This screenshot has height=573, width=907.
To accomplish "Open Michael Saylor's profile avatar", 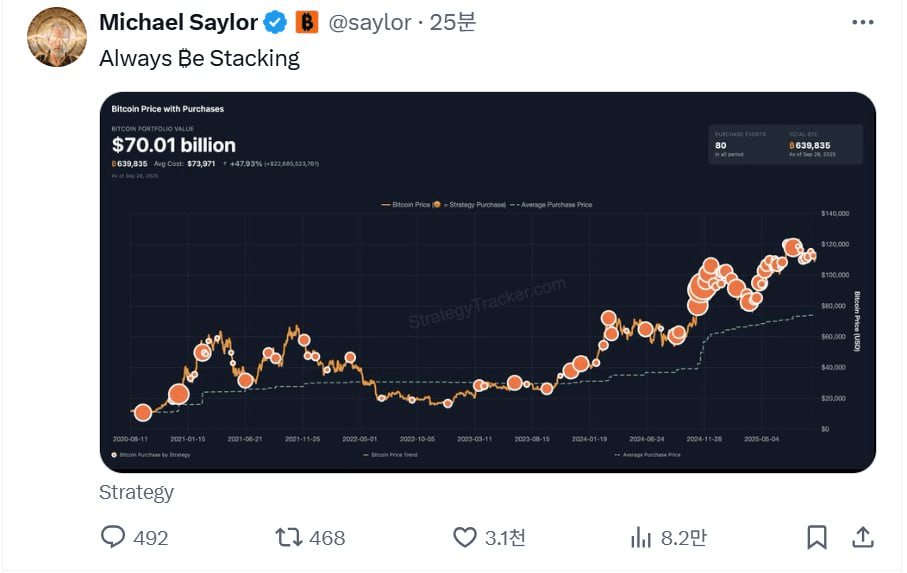I will click(x=57, y=37).
